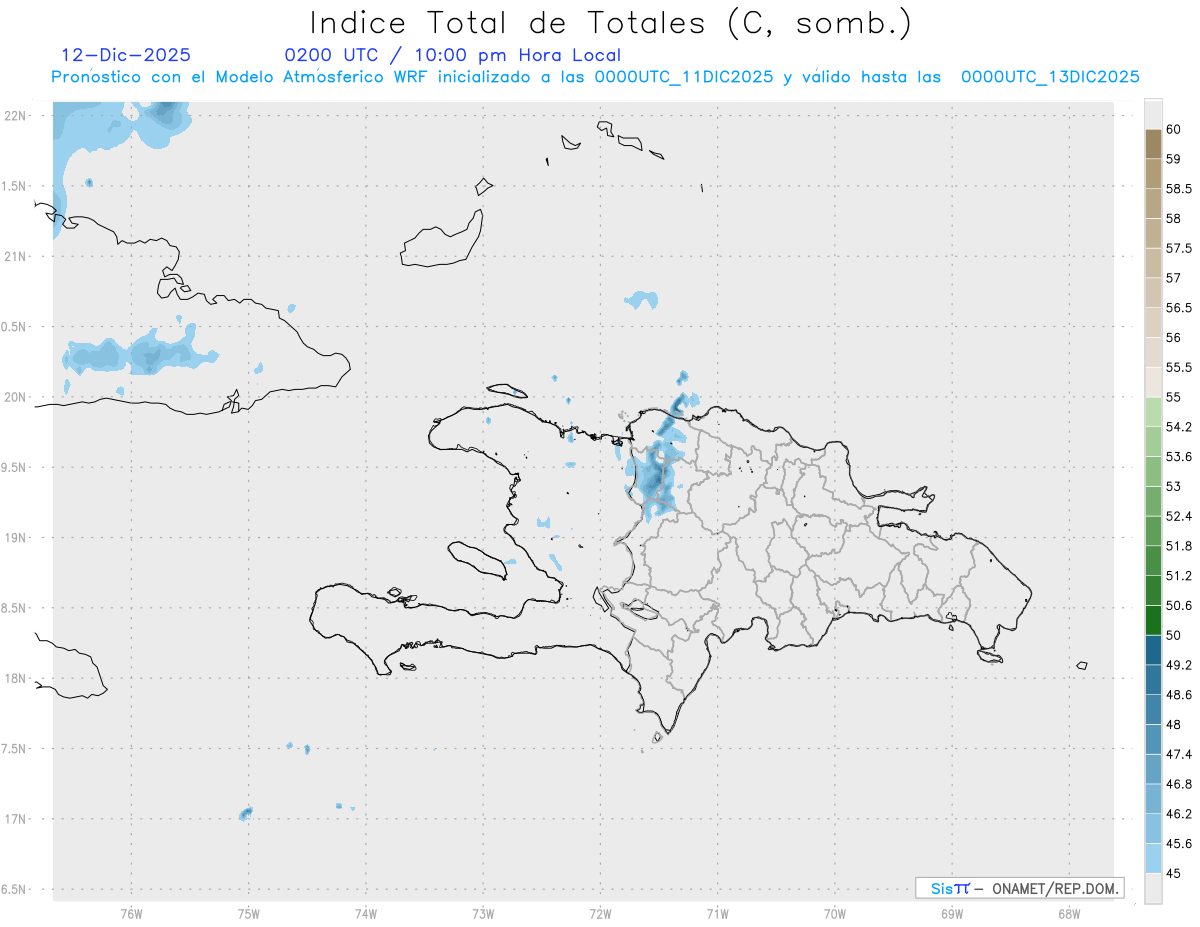Click the colorbar label "60"
The width and height of the screenshot is (1200, 927).
(x=1174, y=130)
